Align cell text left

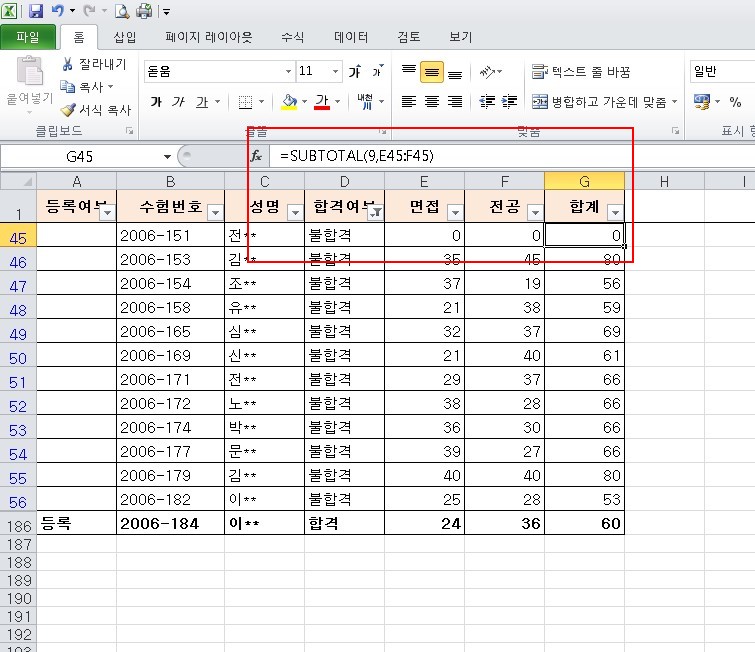click(409, 102)
